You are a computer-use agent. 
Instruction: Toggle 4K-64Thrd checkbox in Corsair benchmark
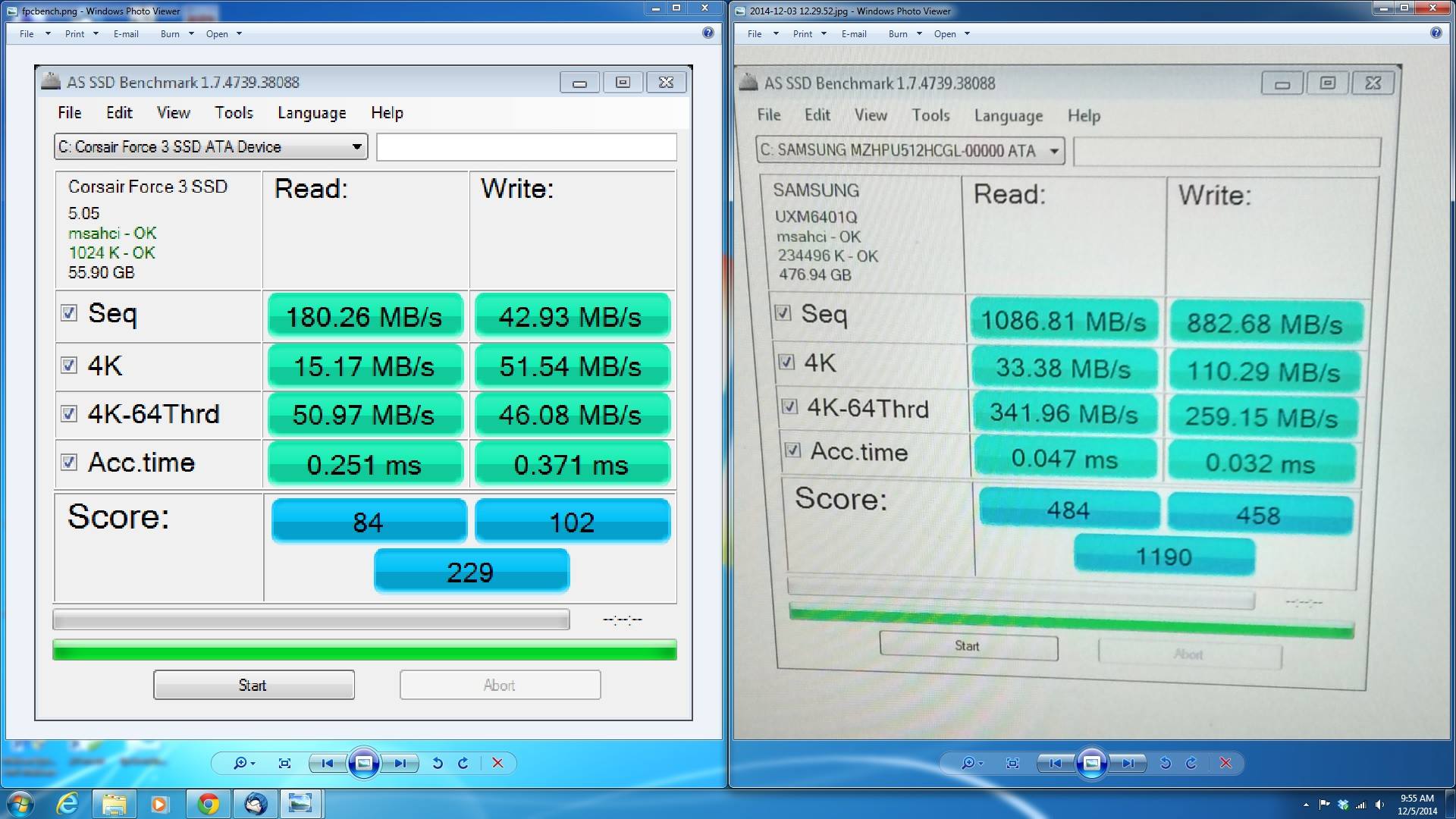point(69,414)
